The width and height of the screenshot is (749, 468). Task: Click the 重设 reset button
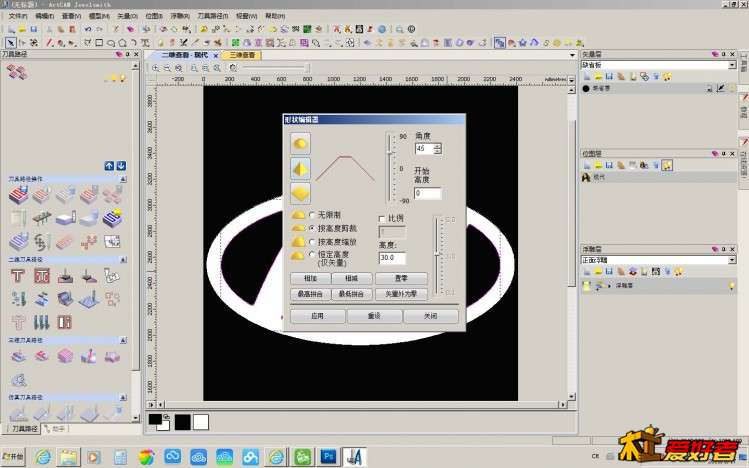(374, 316)
